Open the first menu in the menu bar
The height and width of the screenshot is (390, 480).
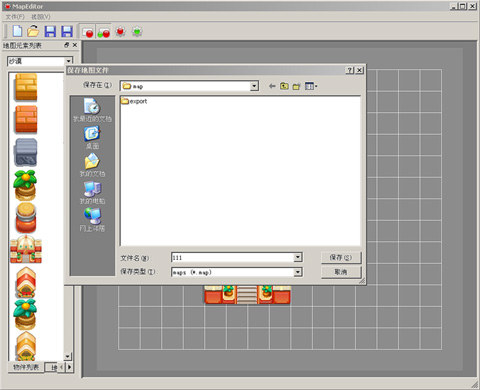tap(15, 17)
